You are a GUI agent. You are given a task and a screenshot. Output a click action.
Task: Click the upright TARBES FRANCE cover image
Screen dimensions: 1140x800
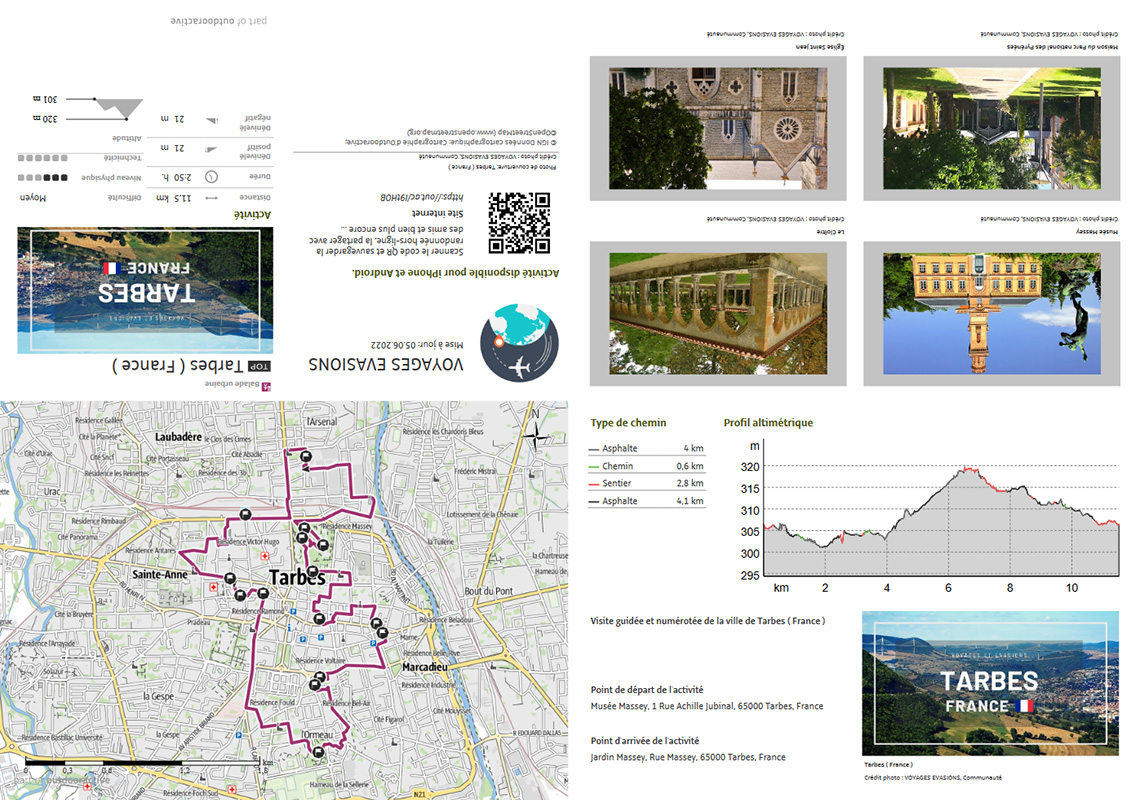[x=990, y=683]
